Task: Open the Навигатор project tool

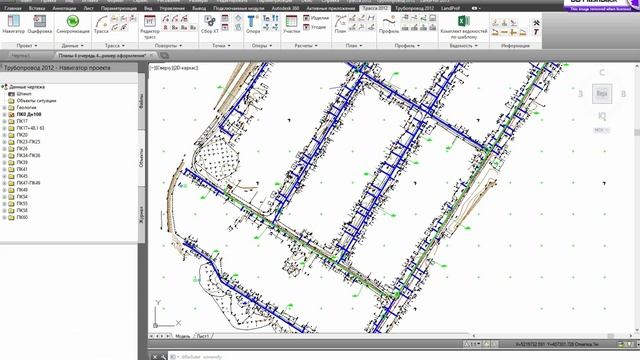Action: [13, 24]
